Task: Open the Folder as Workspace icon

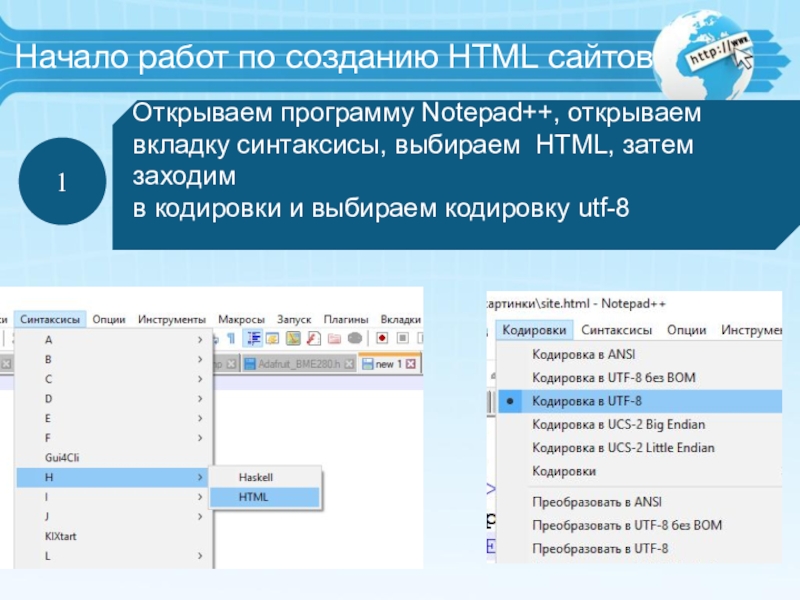Action: [334, 338]
